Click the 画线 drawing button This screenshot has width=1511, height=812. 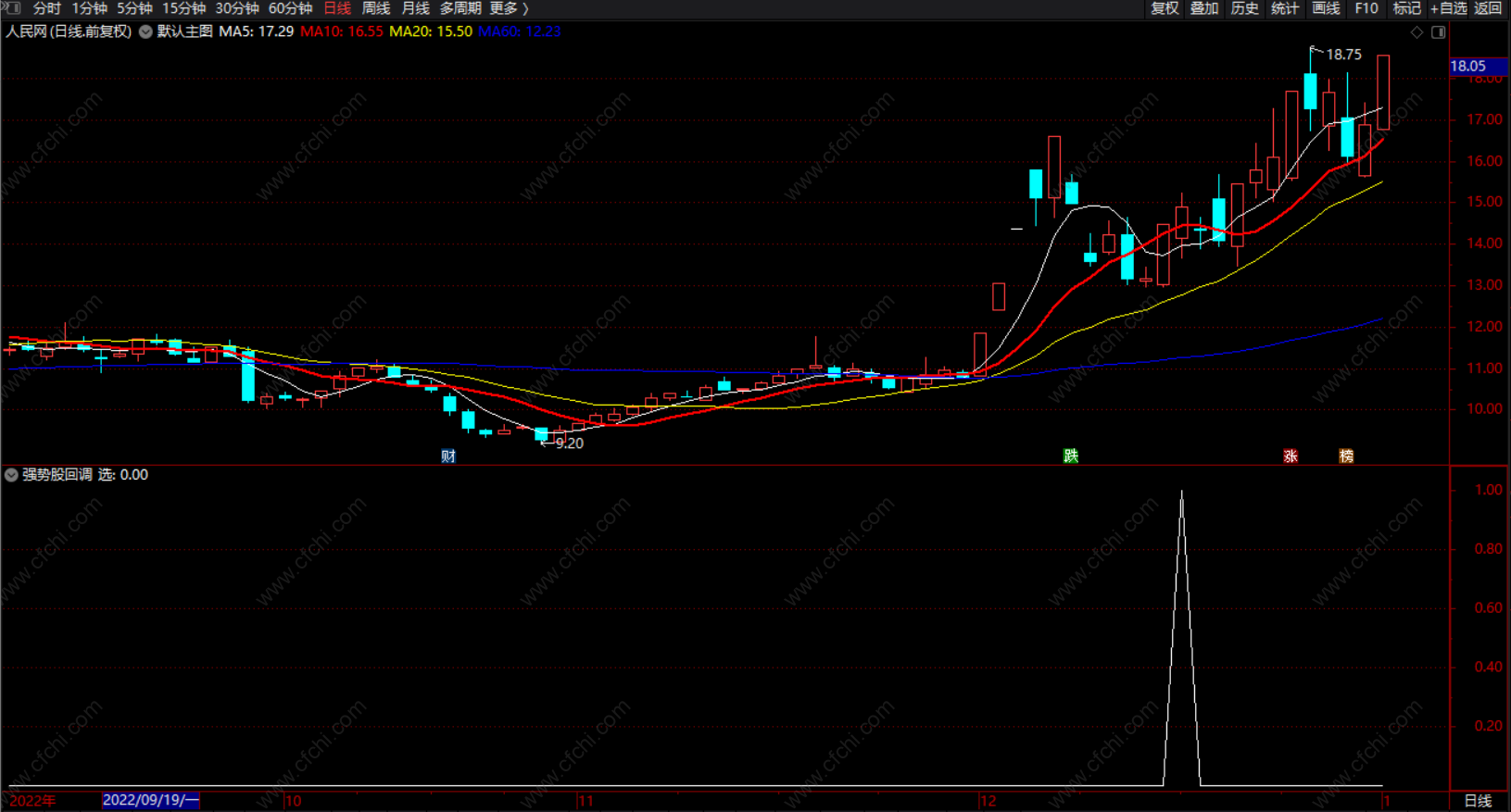(1326, 8)
